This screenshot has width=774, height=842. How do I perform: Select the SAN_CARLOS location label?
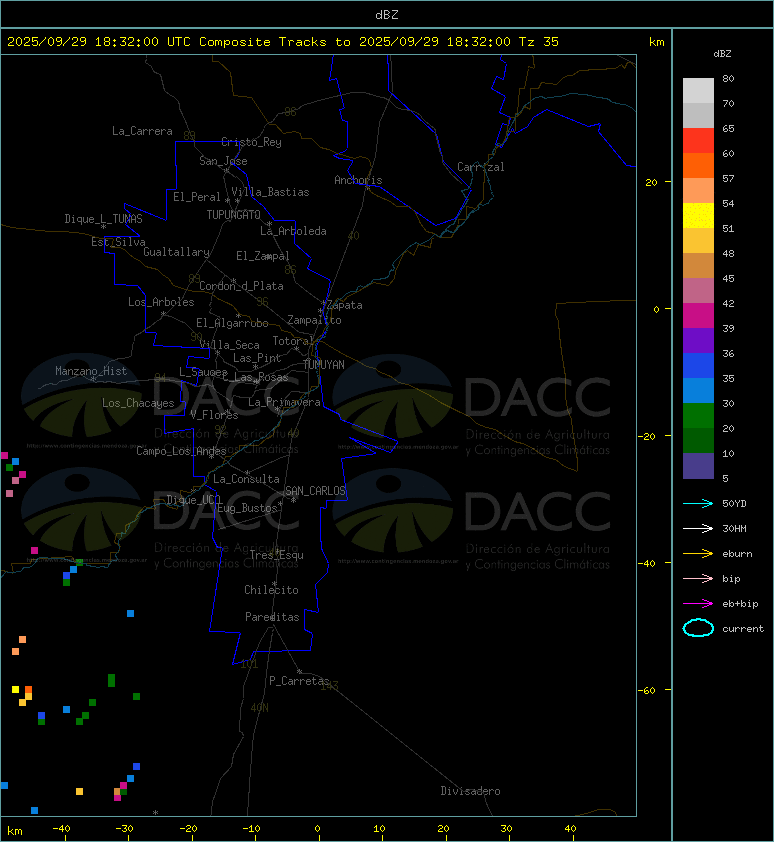click(x=315, y=491)
